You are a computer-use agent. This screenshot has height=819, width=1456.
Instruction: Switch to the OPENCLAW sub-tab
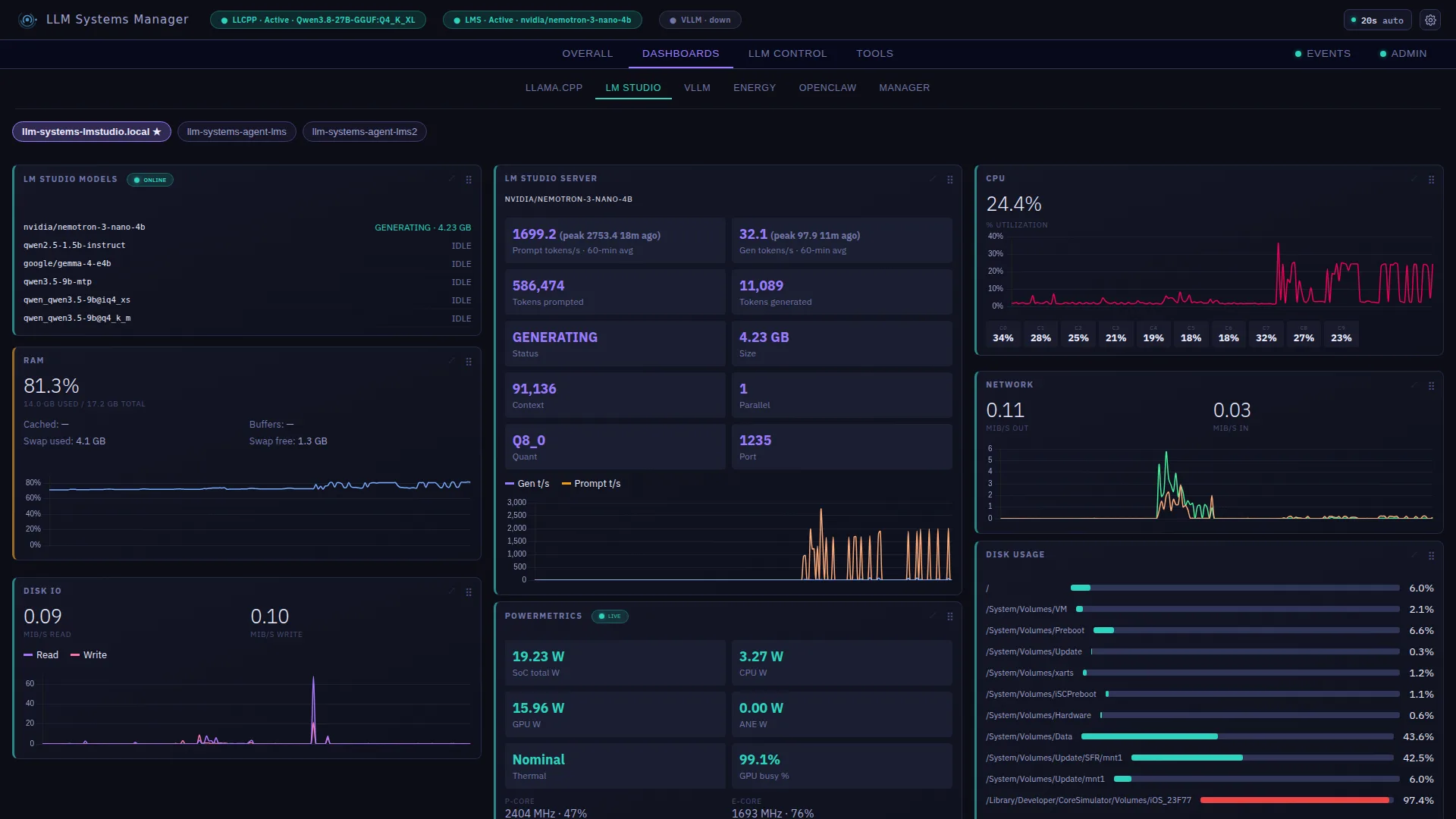point(827,88)
